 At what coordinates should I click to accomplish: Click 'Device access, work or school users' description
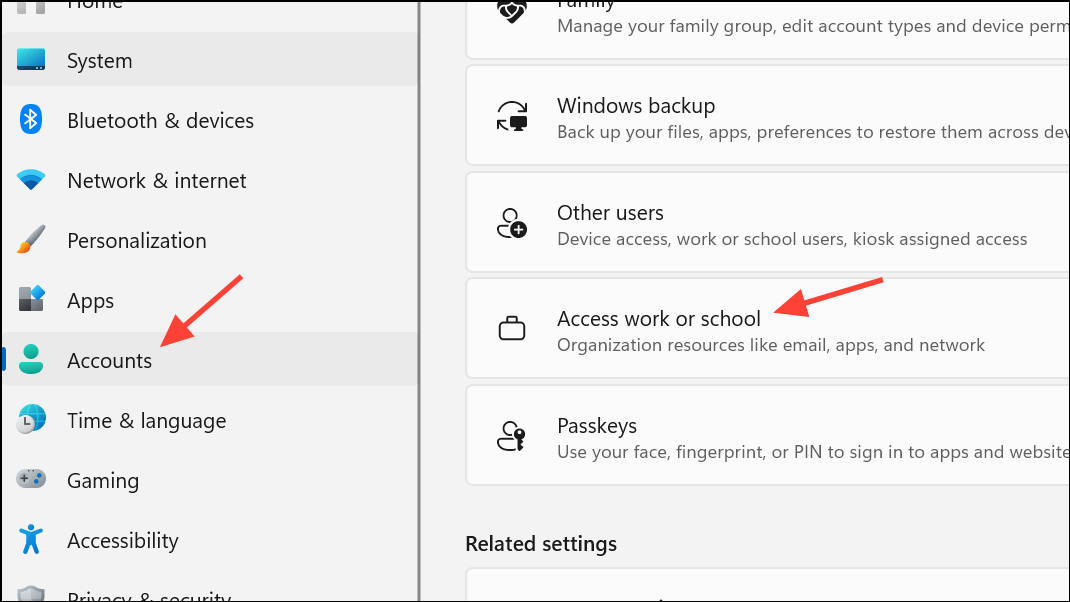(x=792, y=239)
